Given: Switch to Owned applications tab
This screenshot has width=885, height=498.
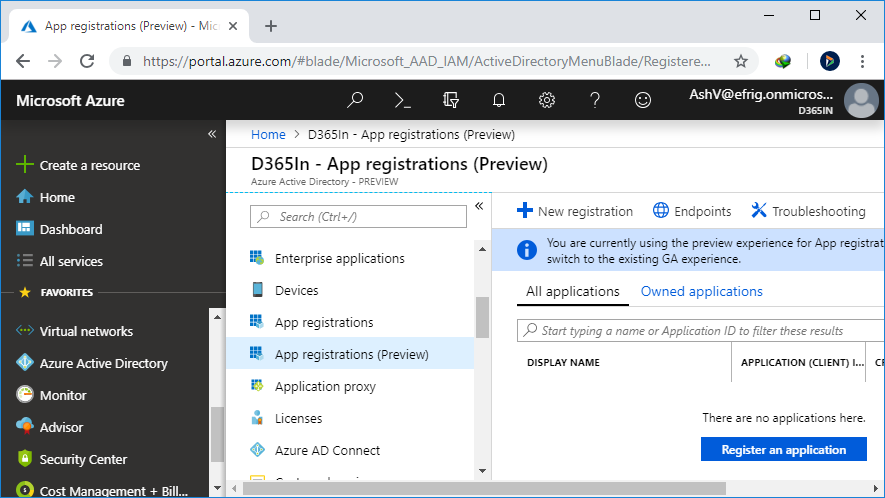Looking at the screenshot, I should point(702,291).
